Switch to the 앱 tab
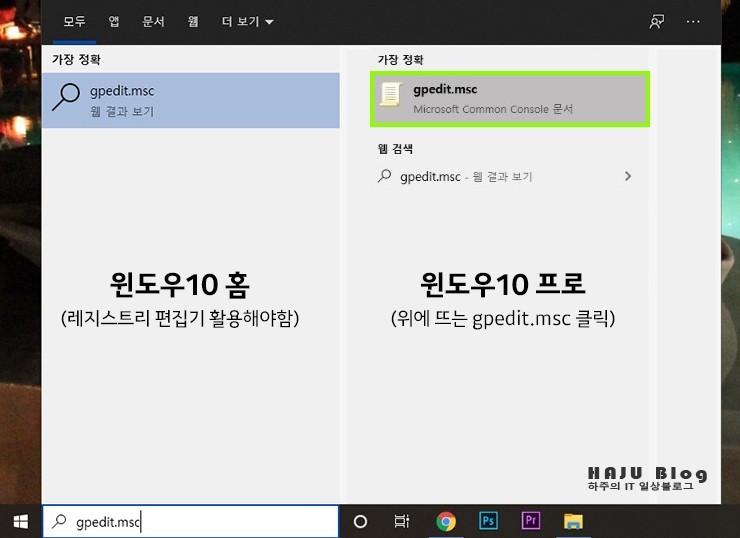 pyautogui.click(x=114, y=22)
